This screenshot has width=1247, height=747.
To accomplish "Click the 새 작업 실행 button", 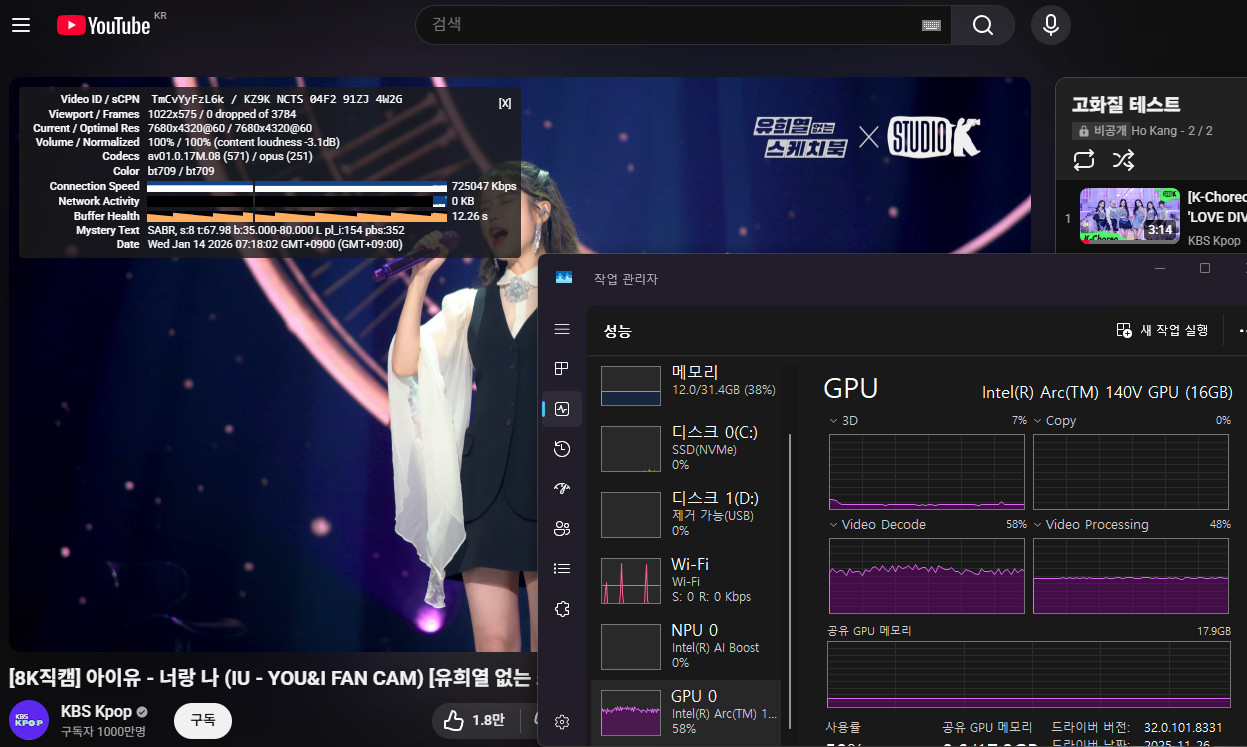I will [x=1162, y=330].
